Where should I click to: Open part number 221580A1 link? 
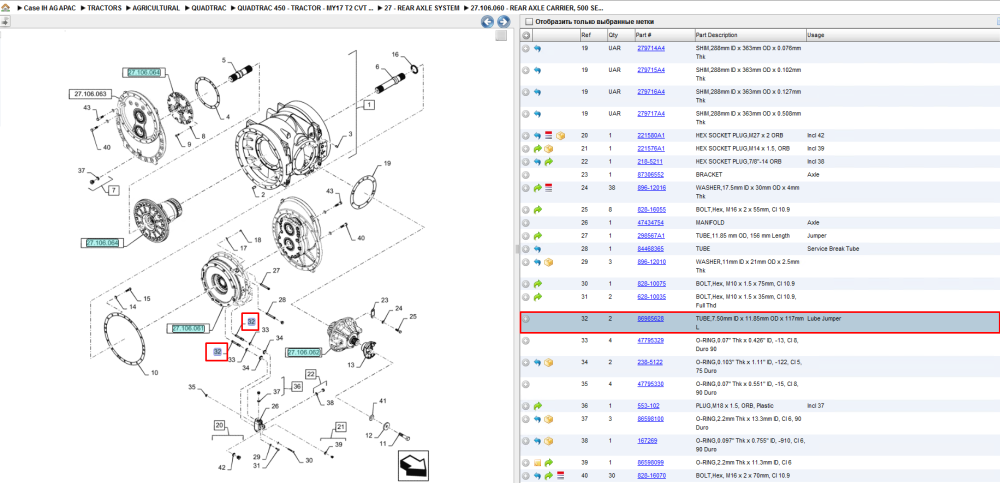651,136
